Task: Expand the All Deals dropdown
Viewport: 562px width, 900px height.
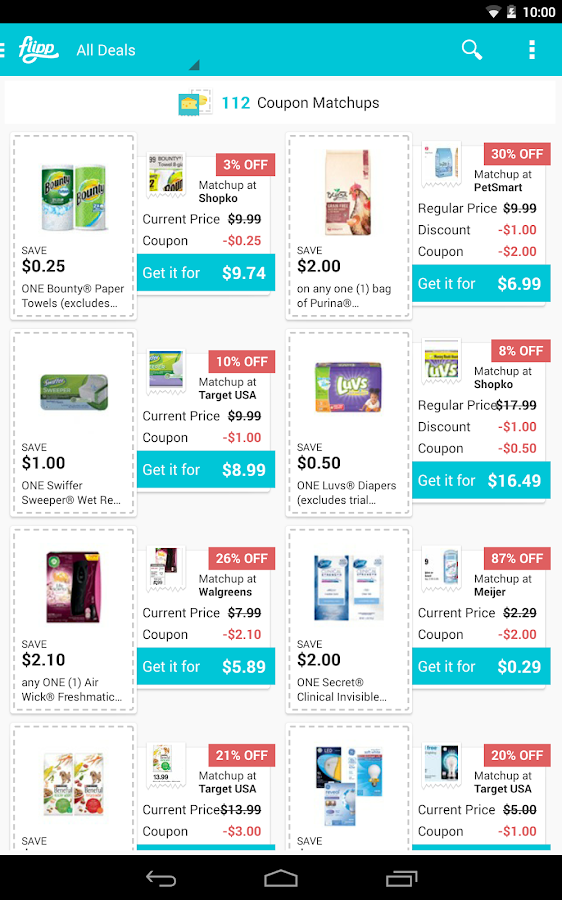Action: pos(138,51)
